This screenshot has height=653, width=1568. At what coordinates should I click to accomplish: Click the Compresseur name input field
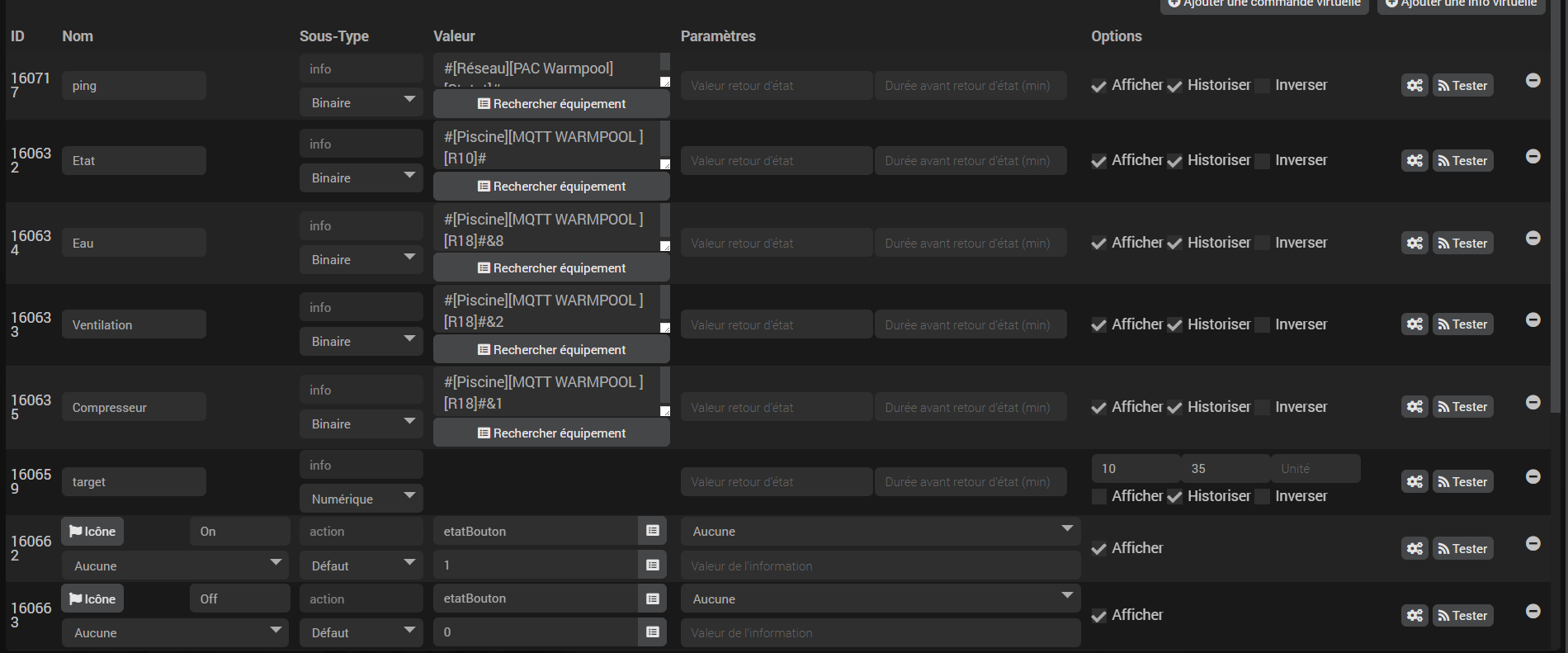[x=134, y=408]
